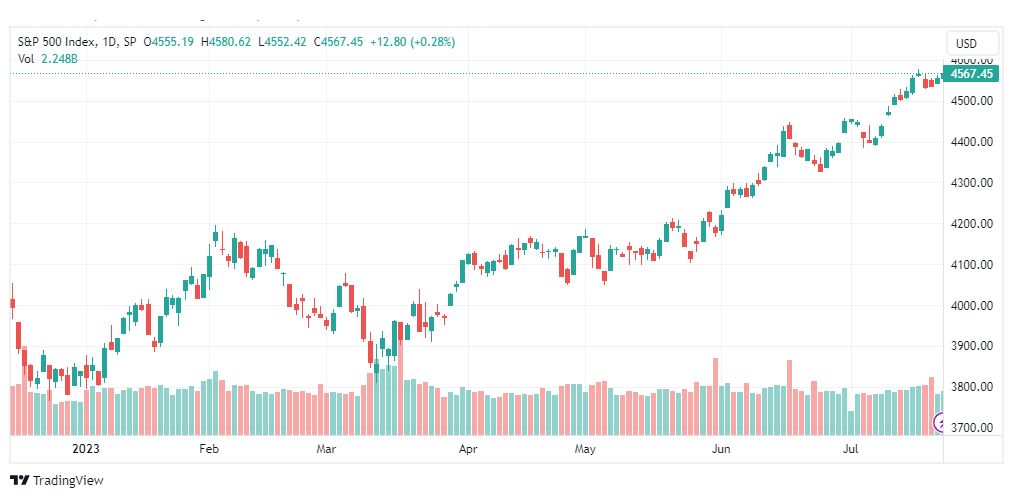Viewport: 1012px width, 498px height.
Task: Click the TradingView logo icon
Action: (x=20, y=480)
